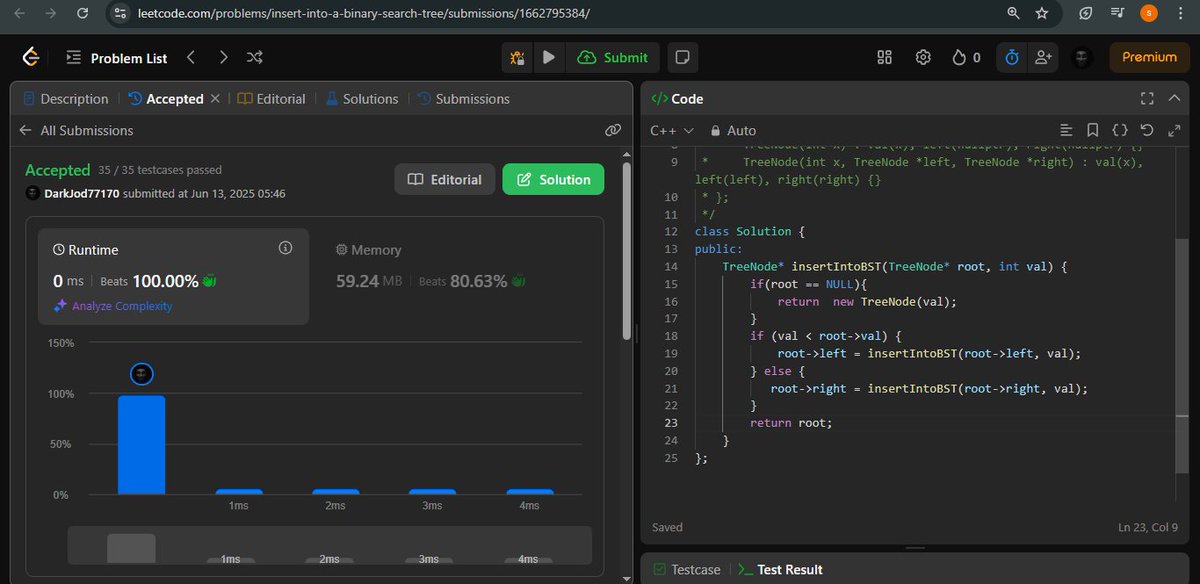
Task: Click the 'class Solution {' code line
Action: coord(750,231)
